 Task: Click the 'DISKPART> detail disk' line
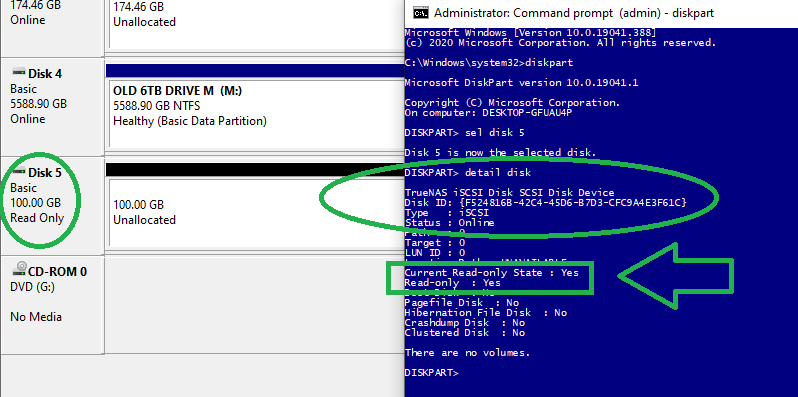468,173
